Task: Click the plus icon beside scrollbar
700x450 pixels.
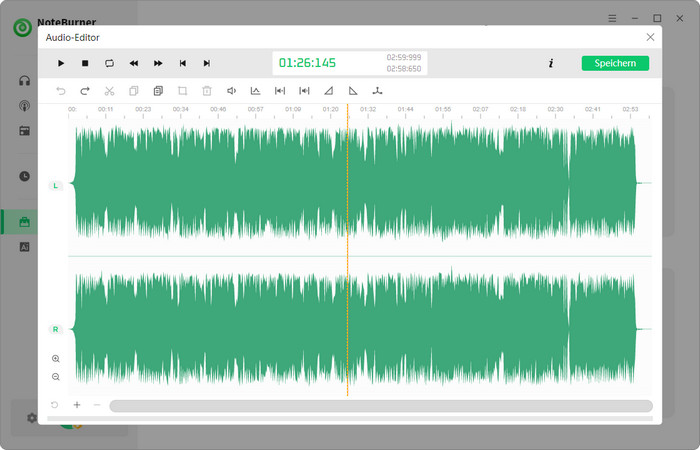Action: [77, 405]
